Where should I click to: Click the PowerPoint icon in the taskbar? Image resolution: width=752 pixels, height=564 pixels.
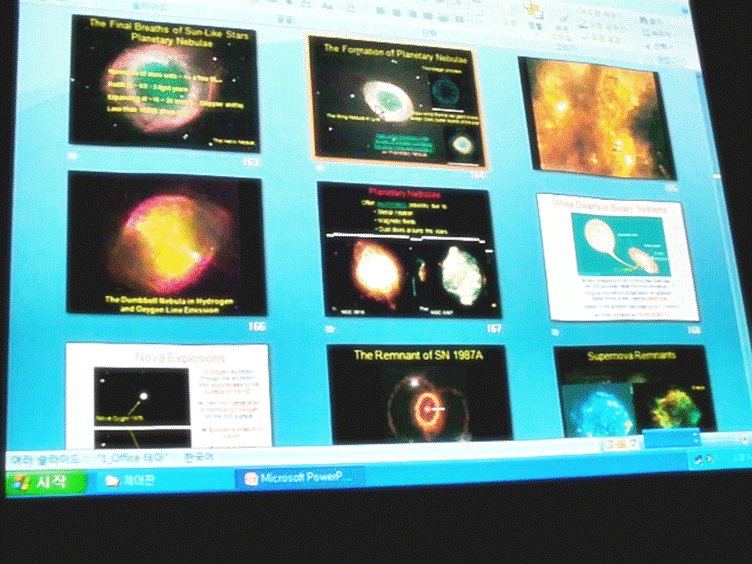253,478
